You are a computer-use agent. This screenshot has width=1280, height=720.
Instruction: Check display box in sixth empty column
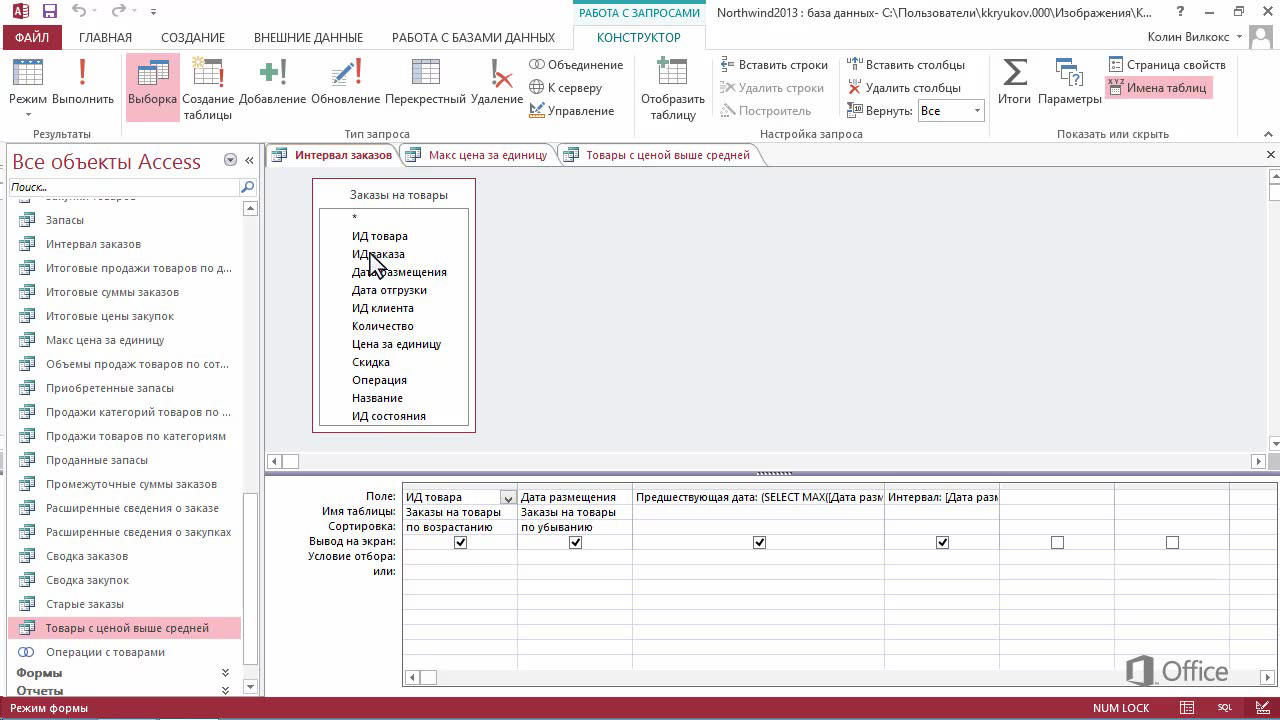click(1172, 542)
